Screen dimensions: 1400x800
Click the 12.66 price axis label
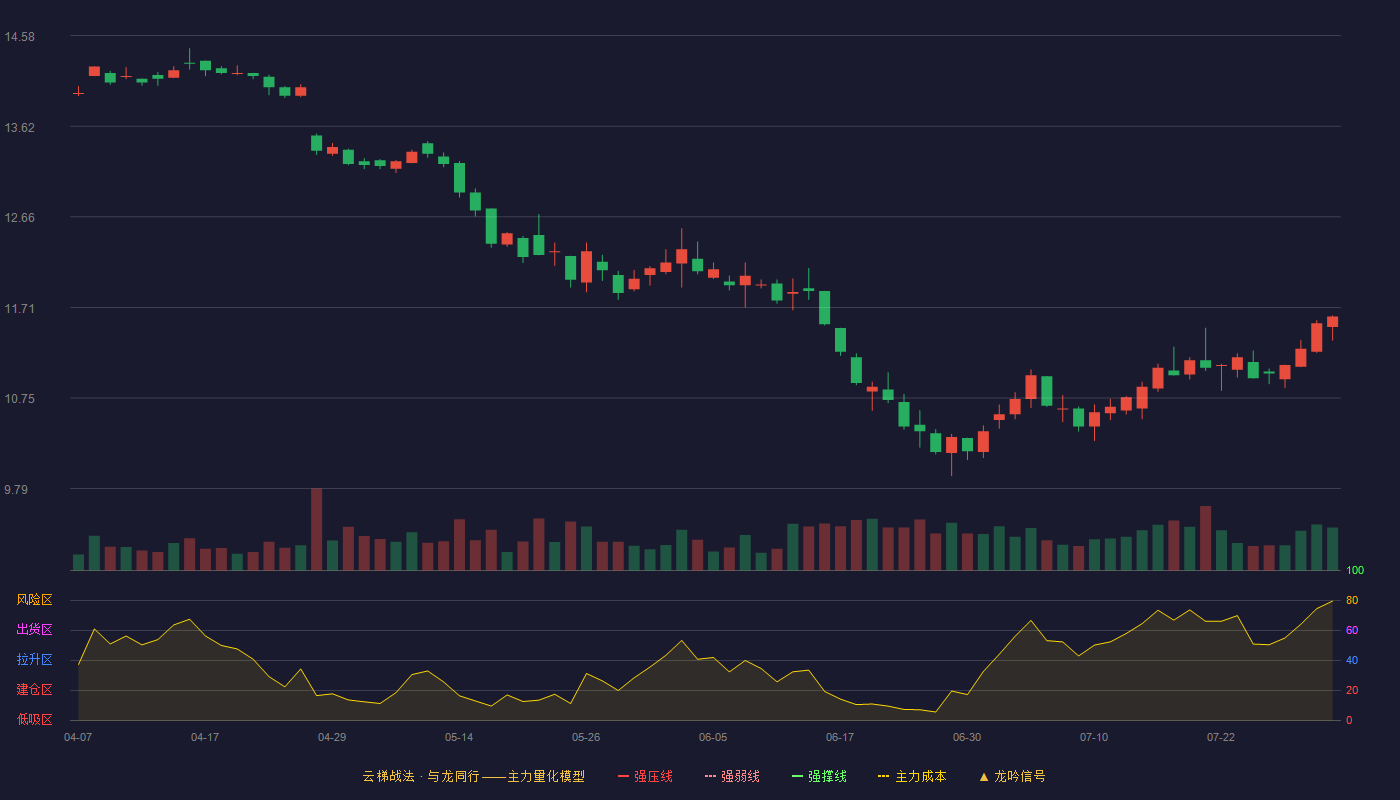point(20,218)
